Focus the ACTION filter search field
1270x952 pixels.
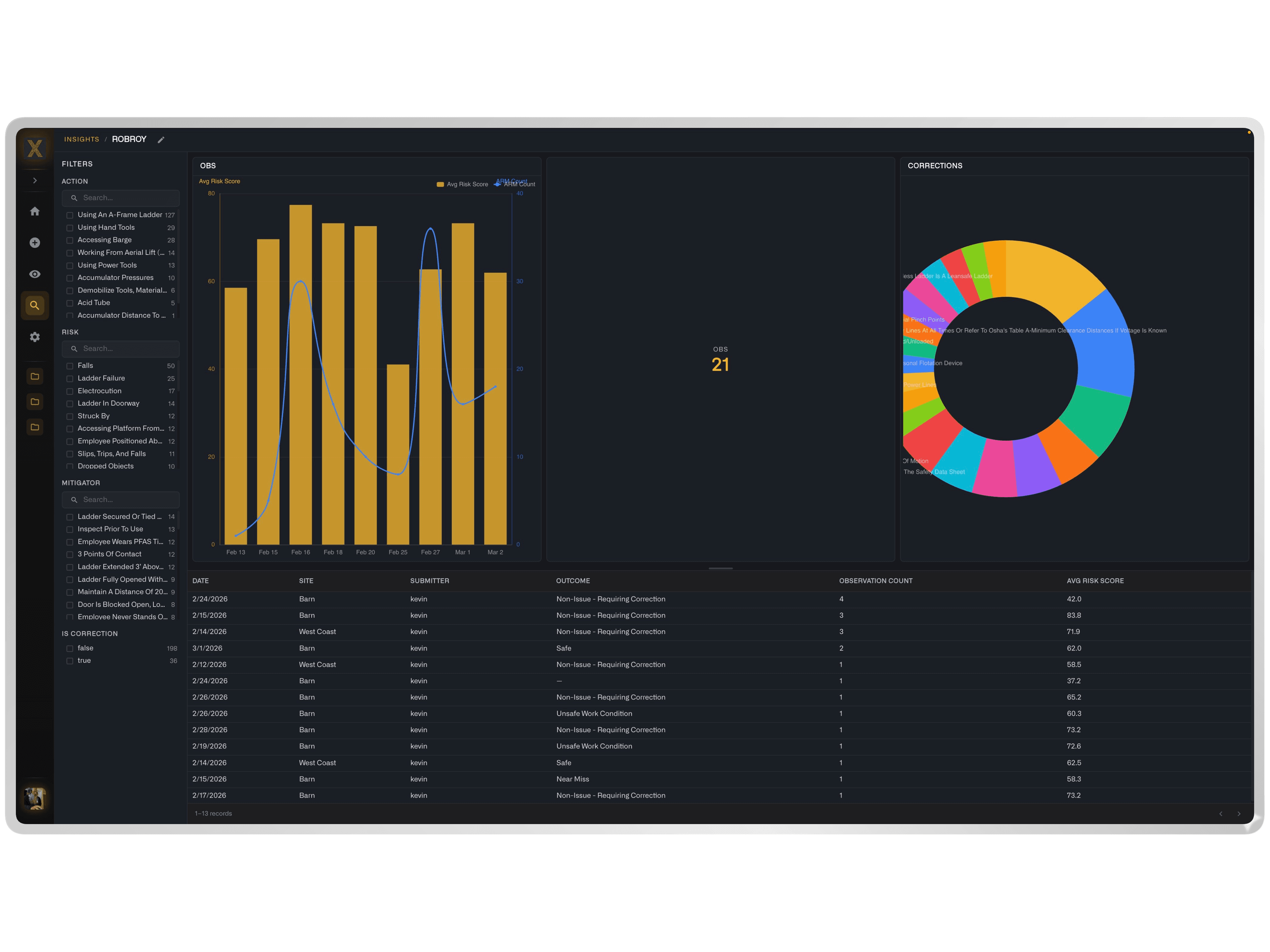(121, 198)
